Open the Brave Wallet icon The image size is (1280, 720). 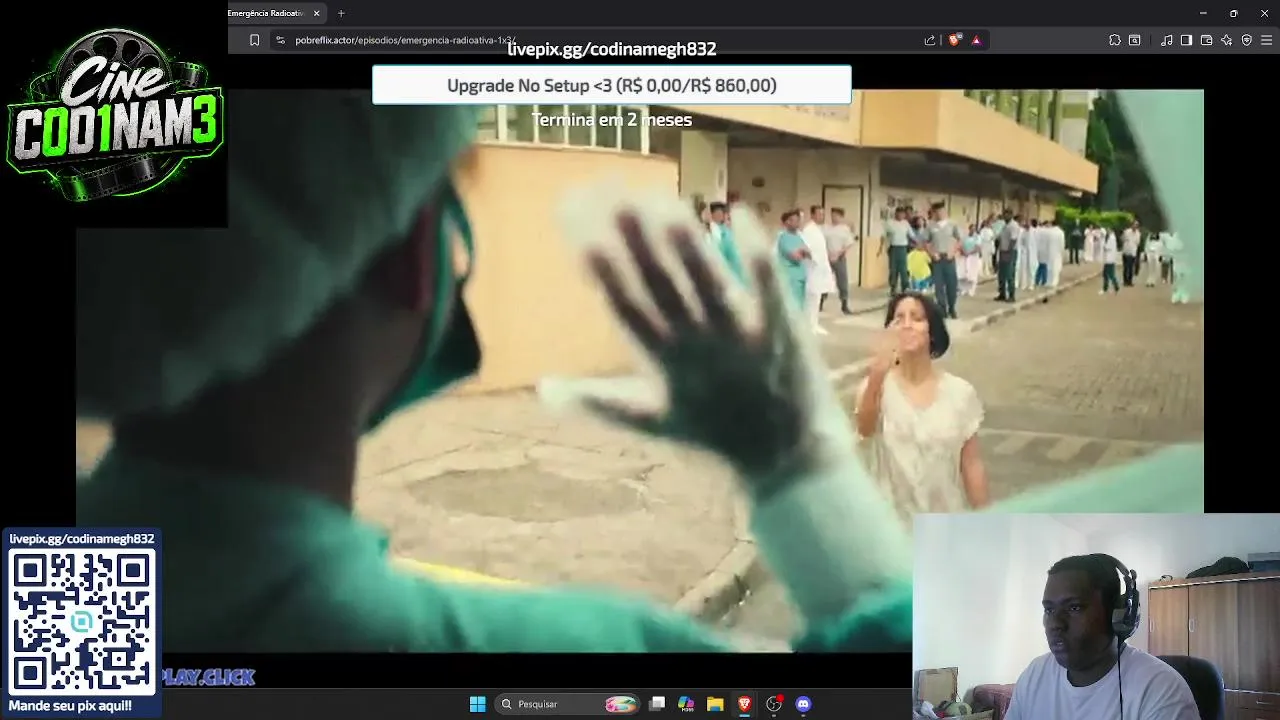[1206, 40]
